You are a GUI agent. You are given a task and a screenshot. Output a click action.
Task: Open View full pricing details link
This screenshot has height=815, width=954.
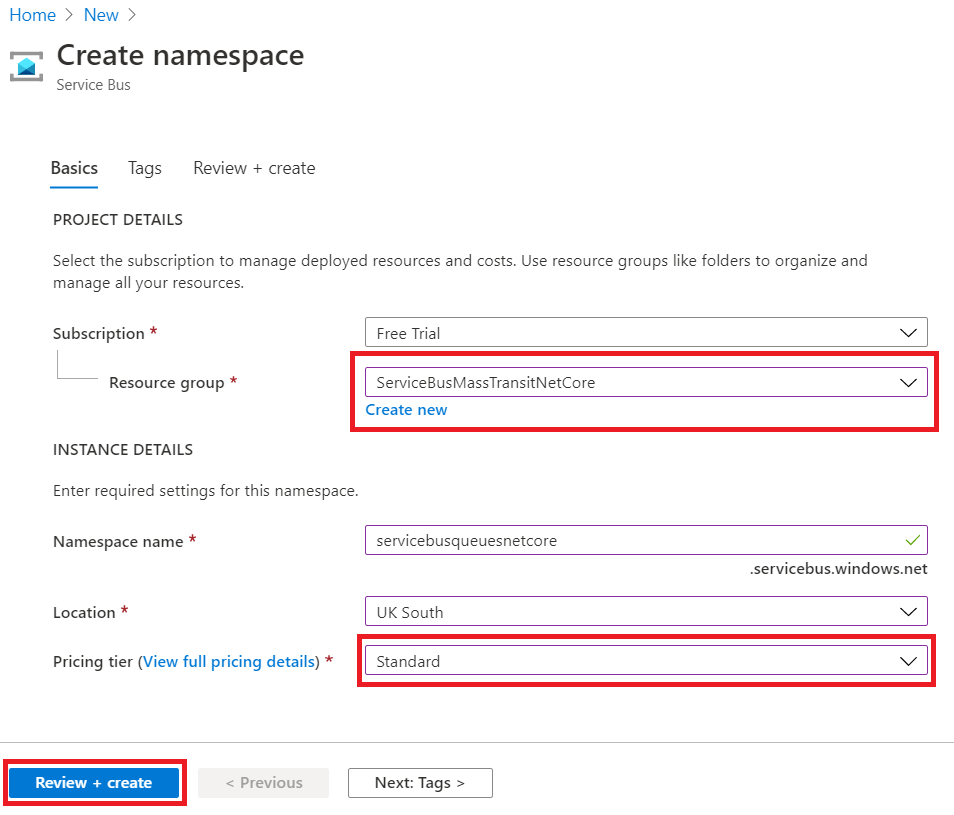coord(231,661)
